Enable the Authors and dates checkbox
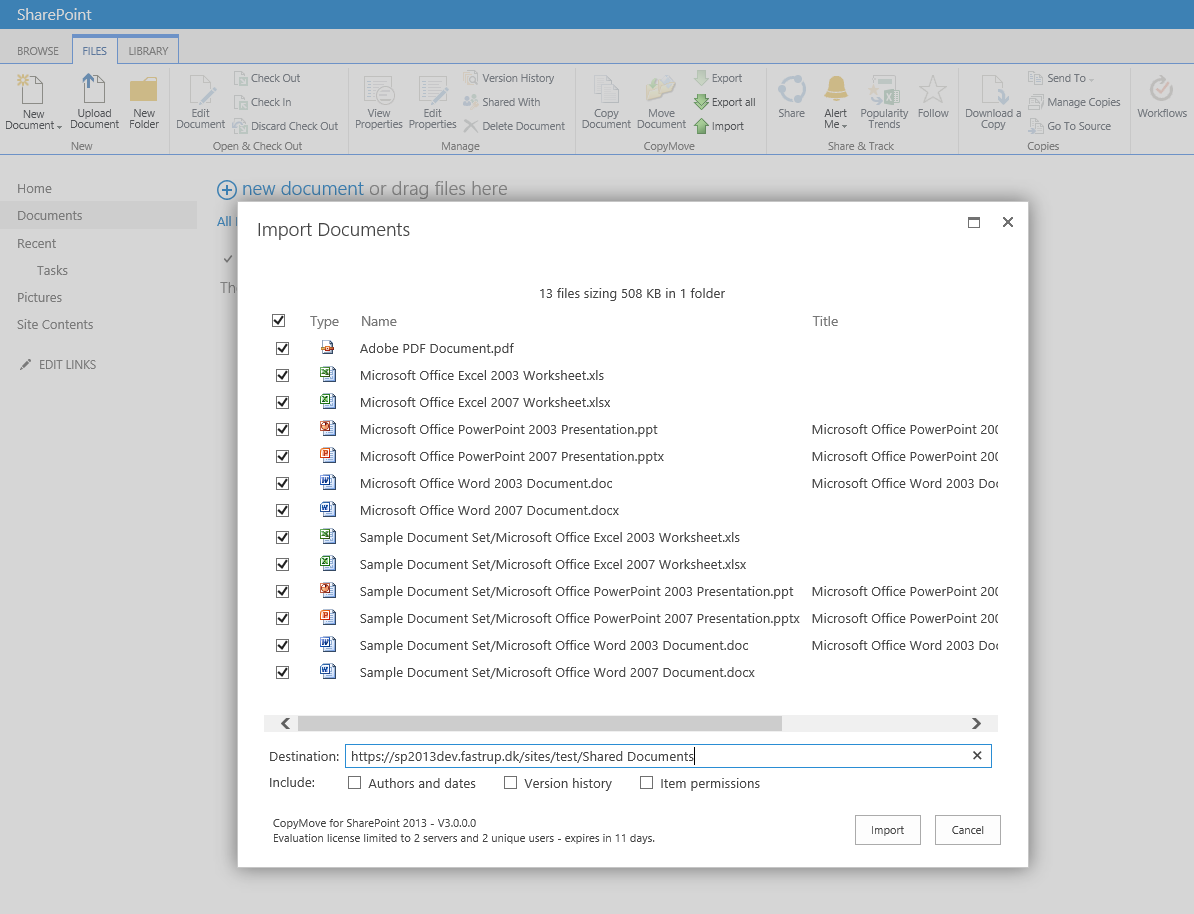The image size is (1194, 914). click(354, 783)
